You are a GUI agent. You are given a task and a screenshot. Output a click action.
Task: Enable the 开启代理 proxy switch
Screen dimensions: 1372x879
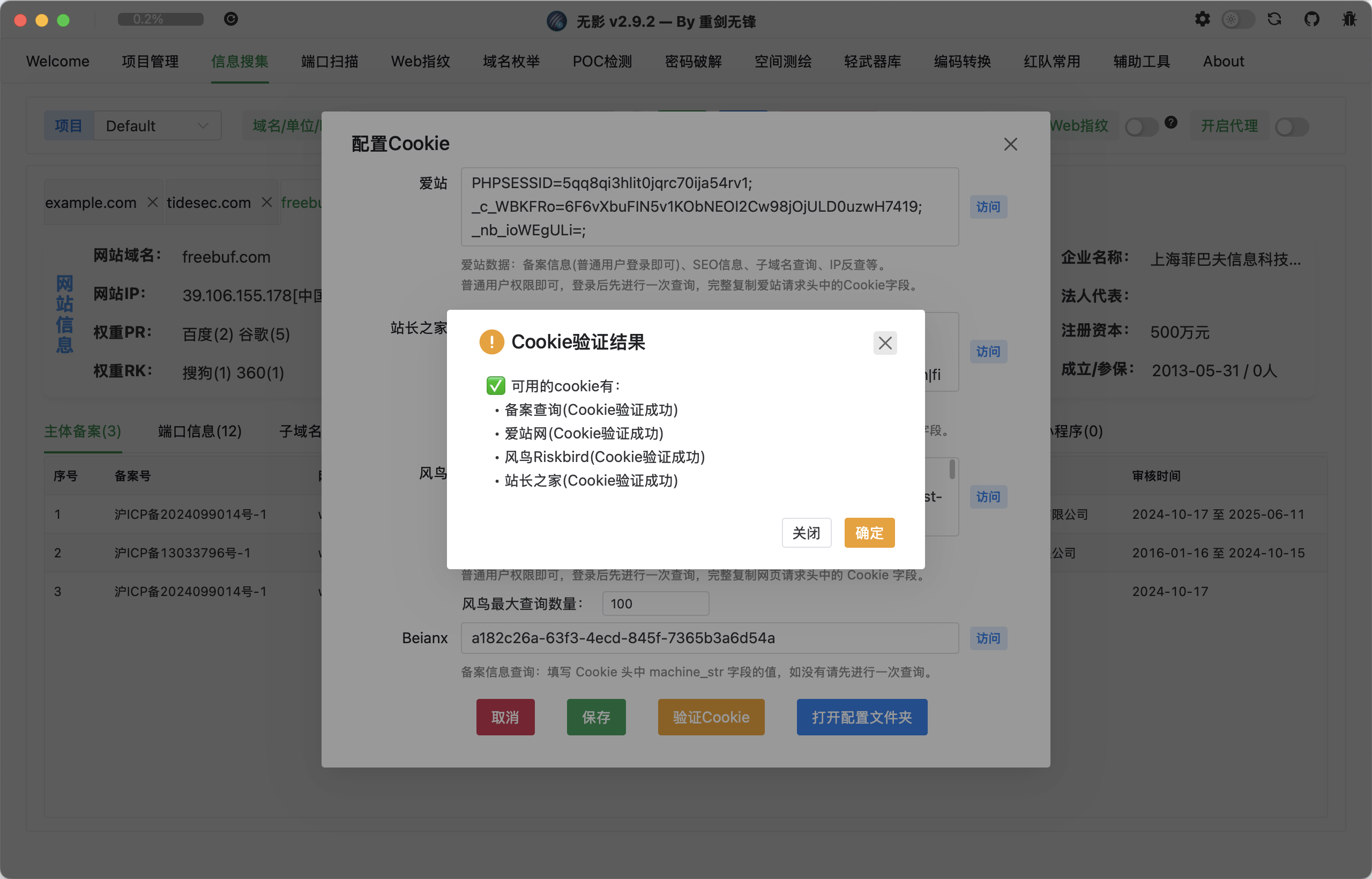1292,126
